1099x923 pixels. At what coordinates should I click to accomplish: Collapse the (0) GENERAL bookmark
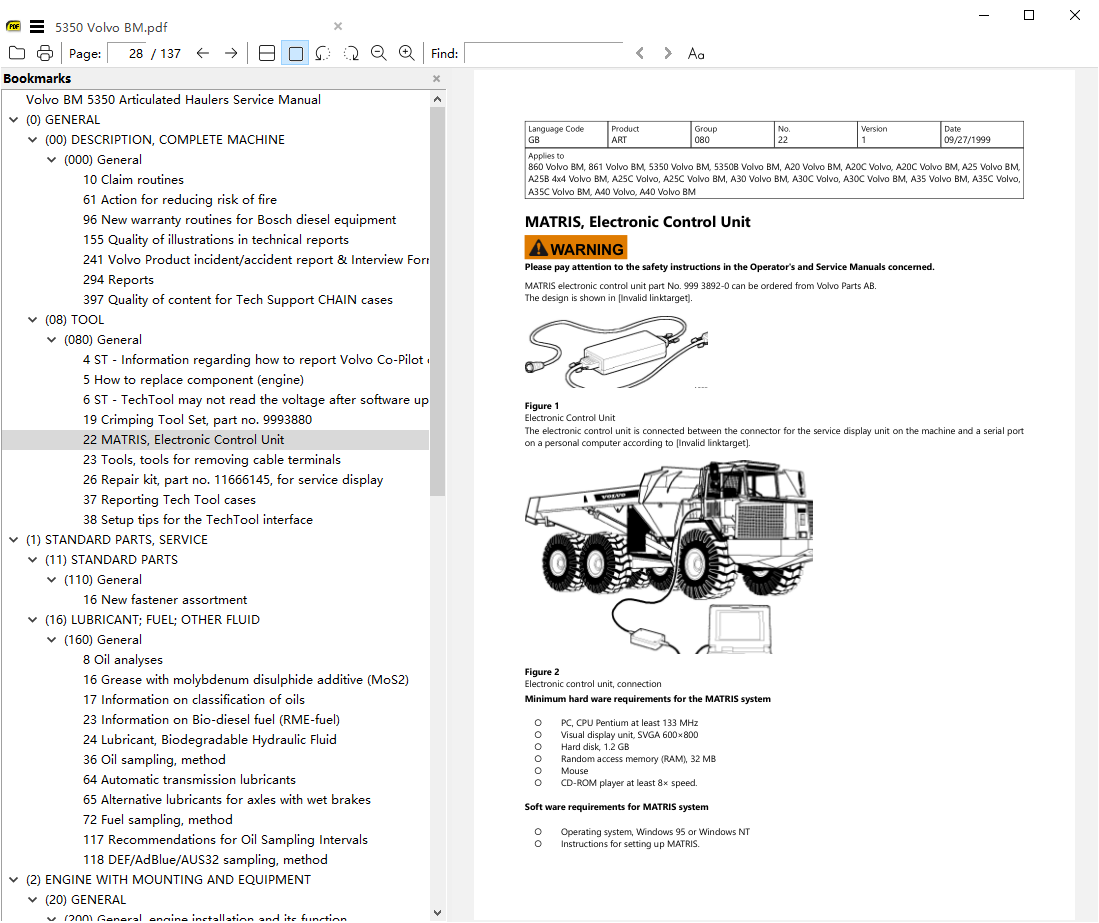pos(13,120)
